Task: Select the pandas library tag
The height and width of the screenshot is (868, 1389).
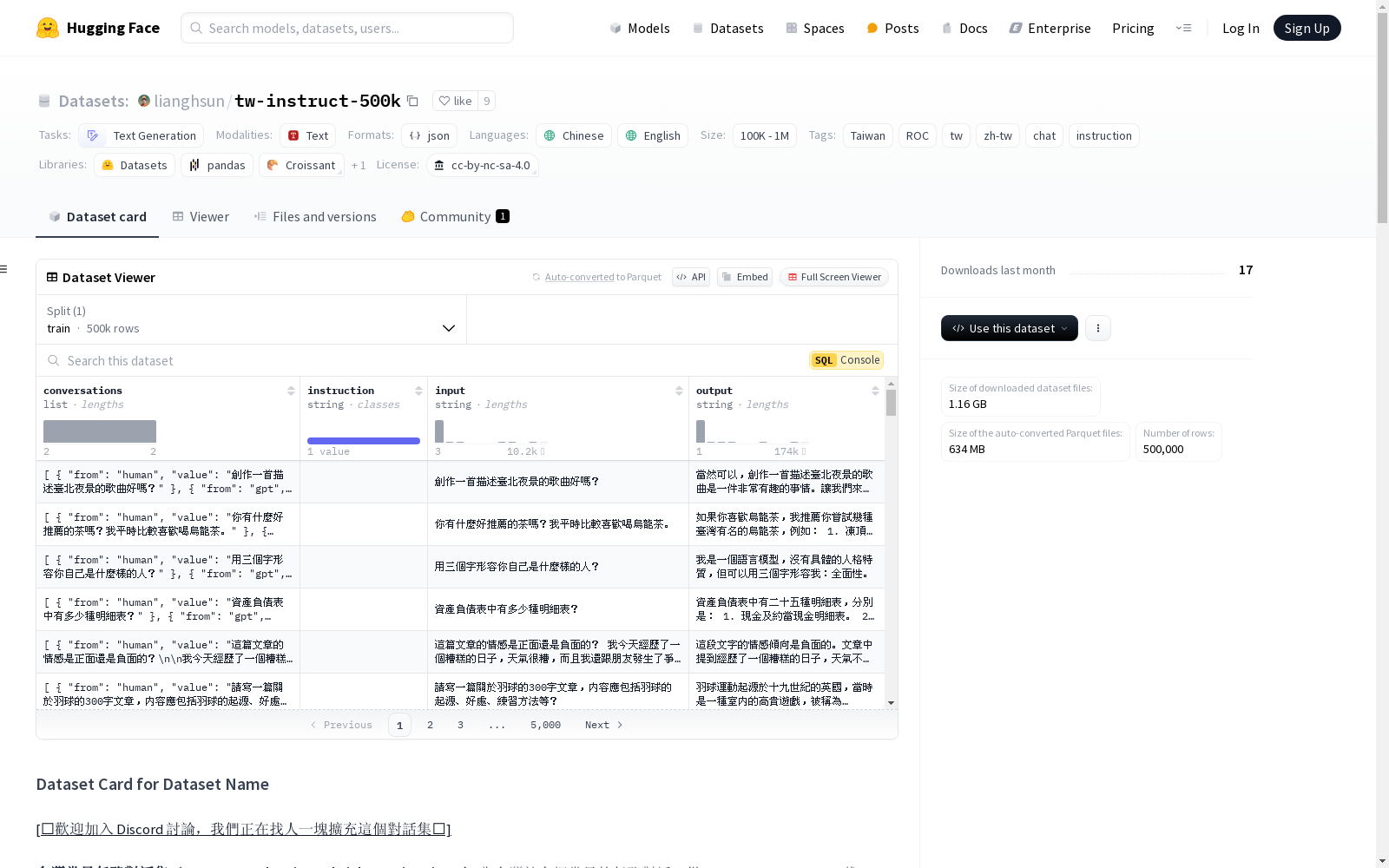Action: (217, 165)
